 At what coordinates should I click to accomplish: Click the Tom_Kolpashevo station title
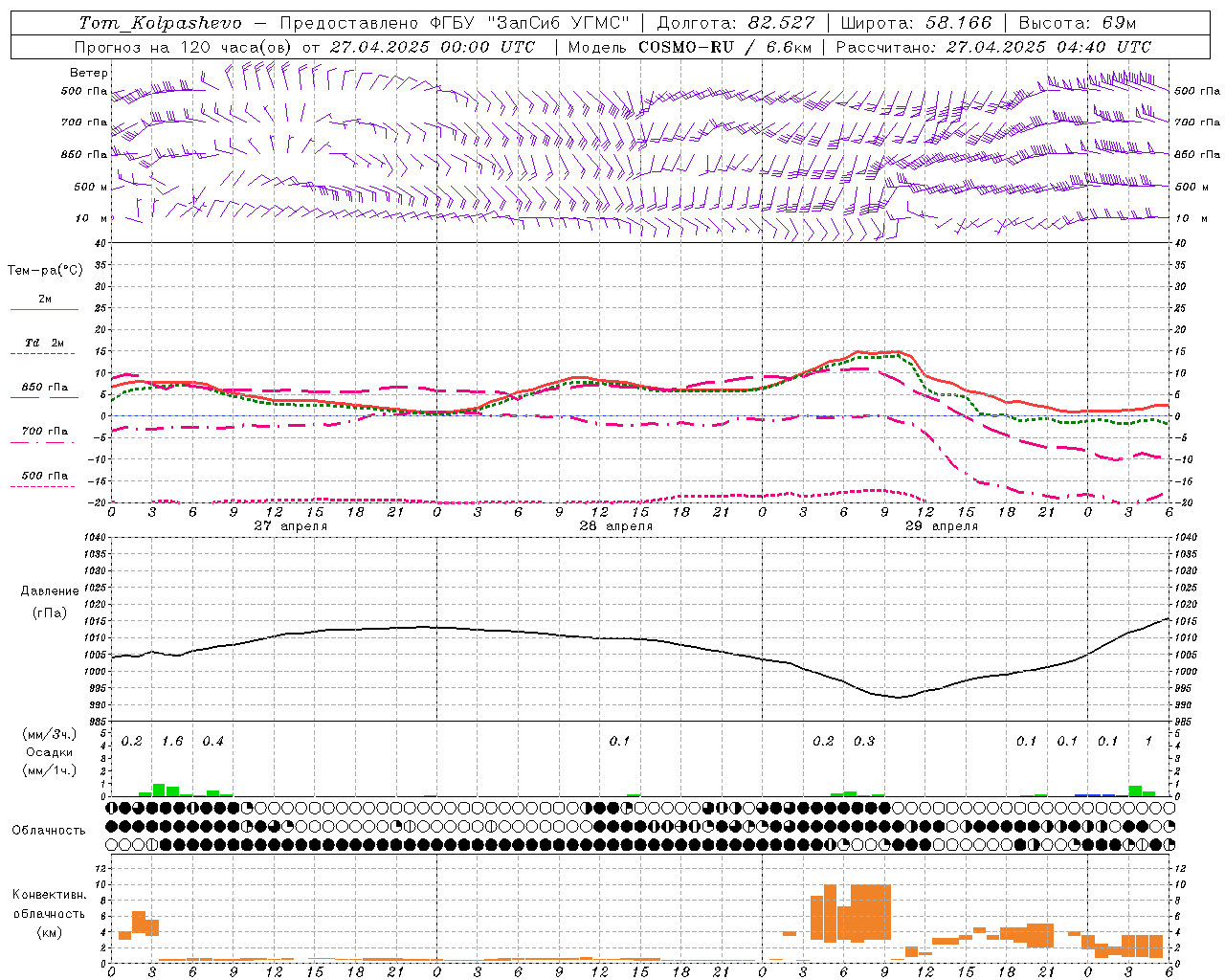160,23
